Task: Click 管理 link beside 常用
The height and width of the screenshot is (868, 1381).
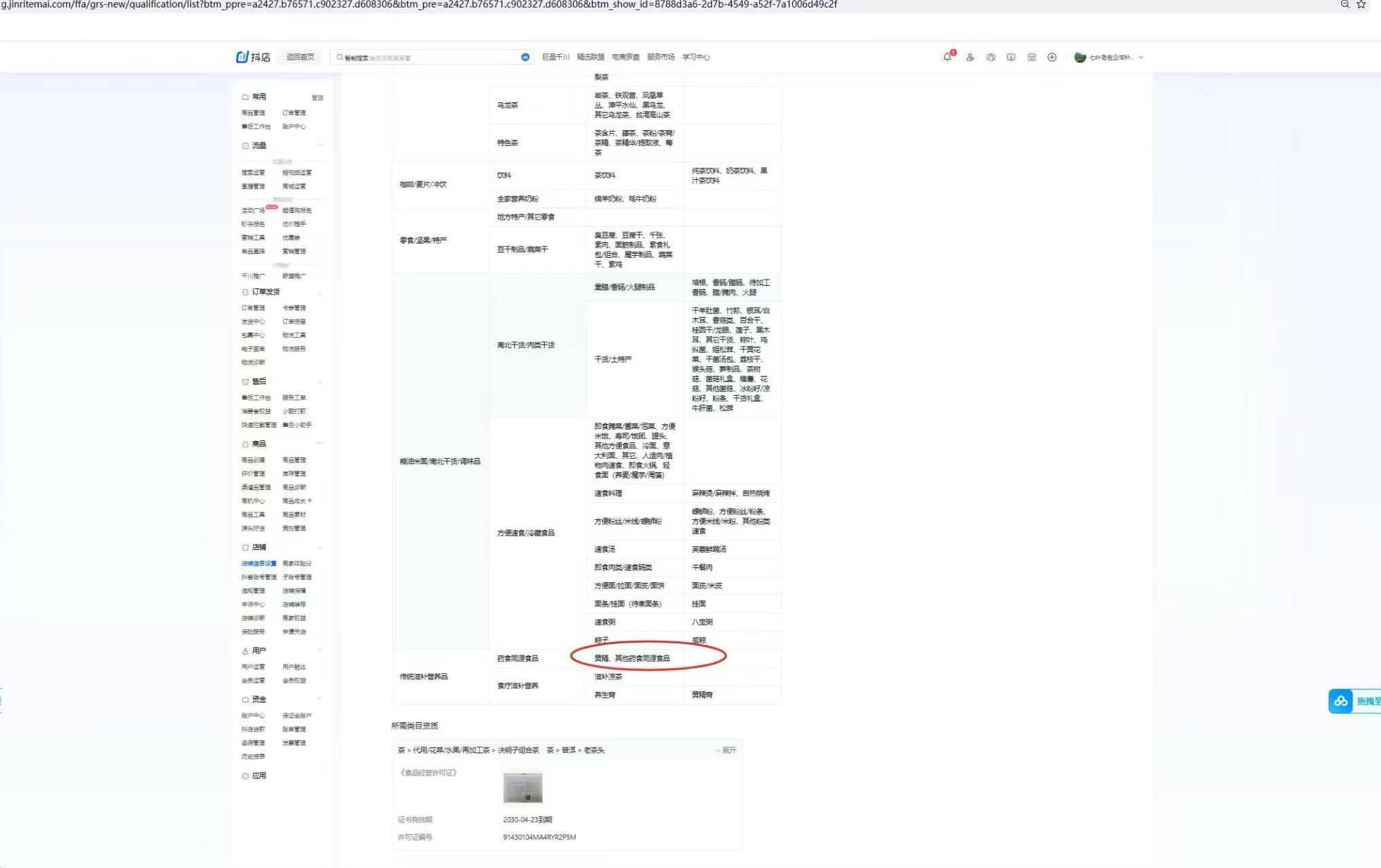Action: pos(317,97)
